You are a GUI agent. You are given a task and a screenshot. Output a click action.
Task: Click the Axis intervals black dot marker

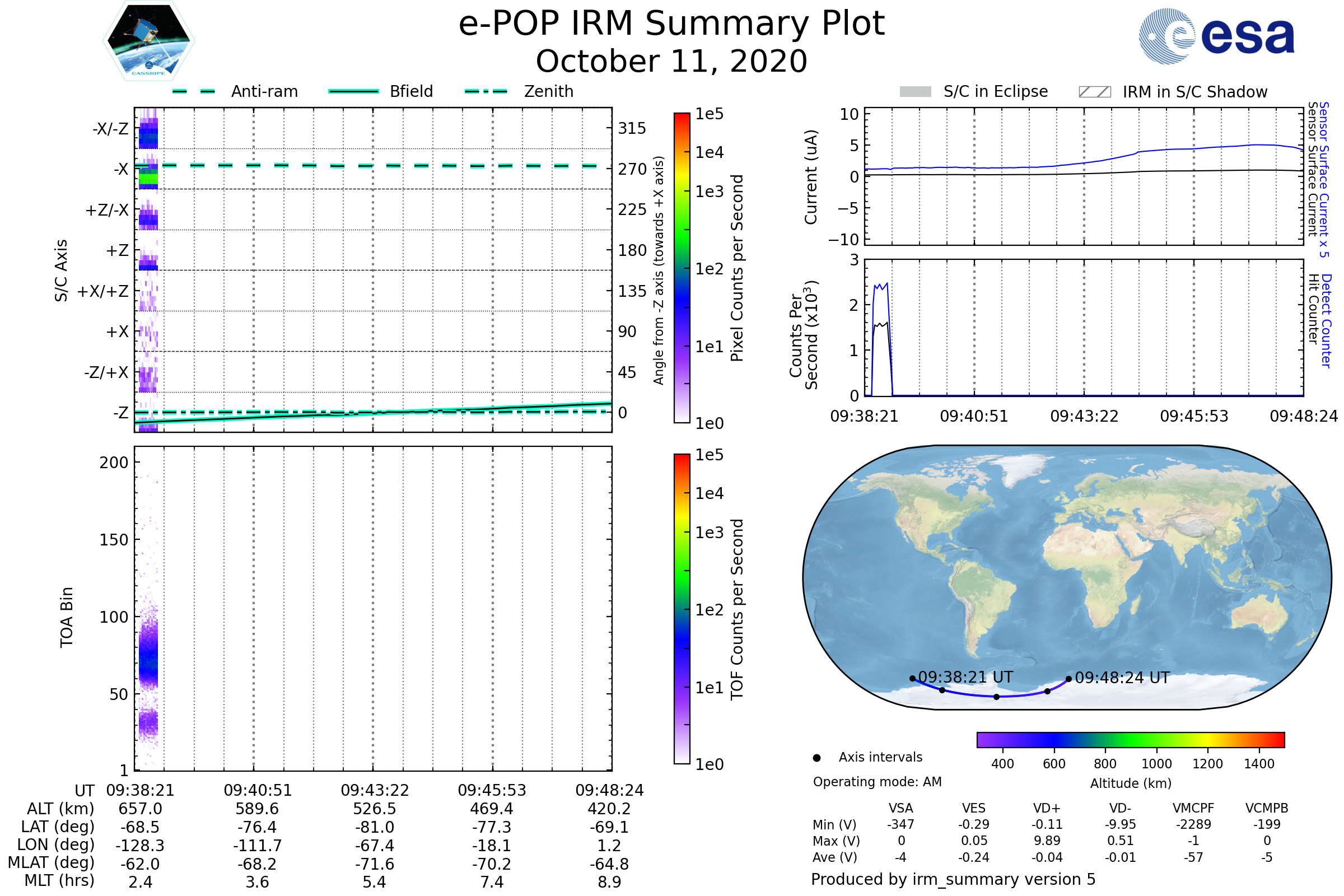(x=816, y=758)
